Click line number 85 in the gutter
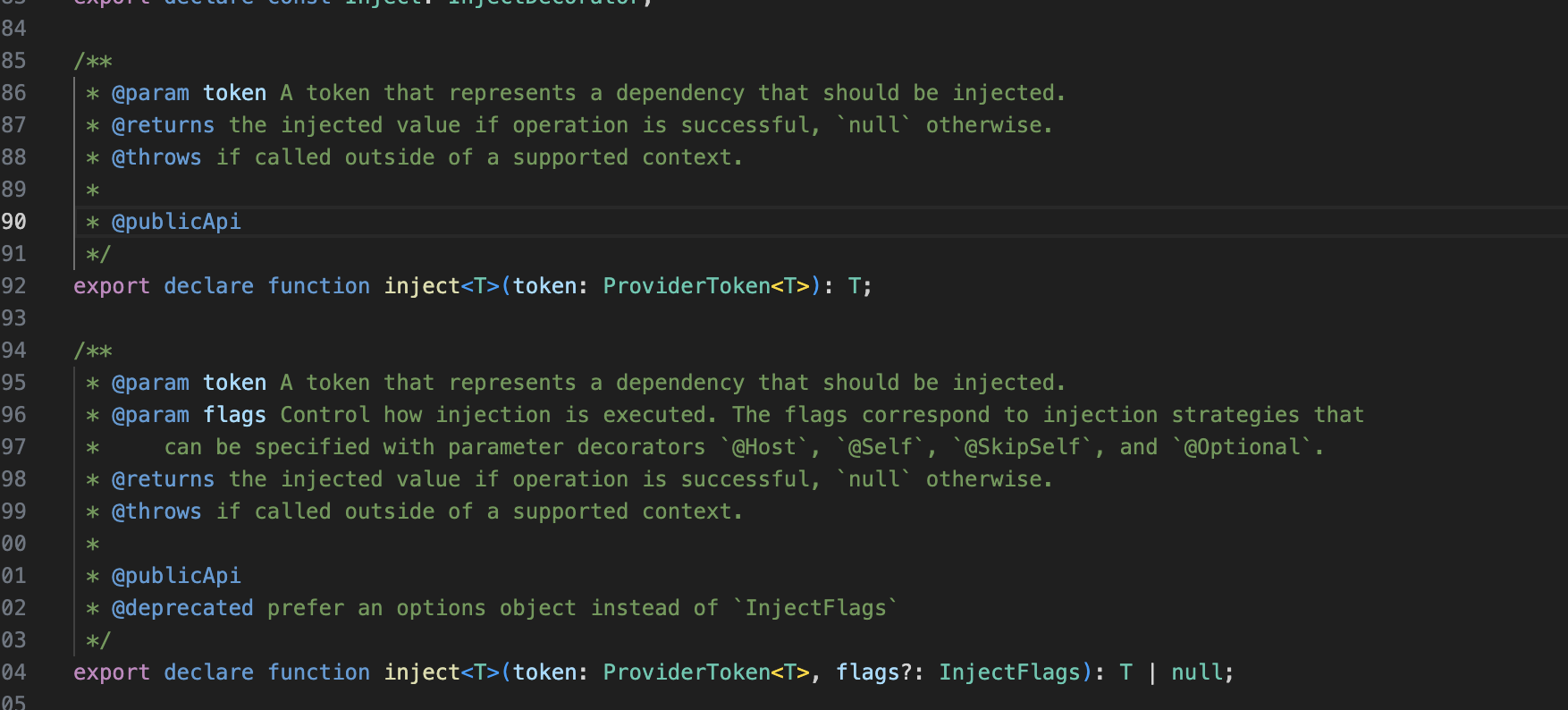The image size is (1568, 710). tap(13, 61)
